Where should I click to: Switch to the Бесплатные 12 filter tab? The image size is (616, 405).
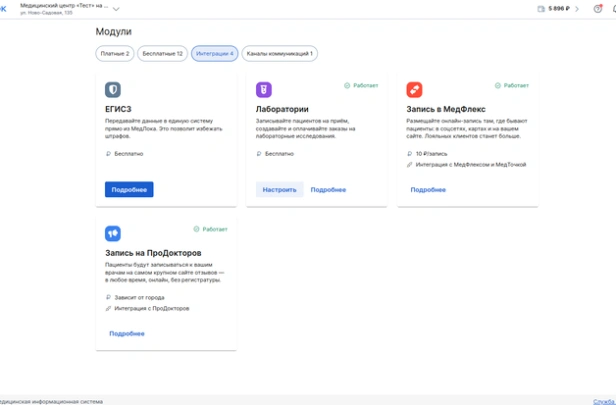tap(162, 53)
